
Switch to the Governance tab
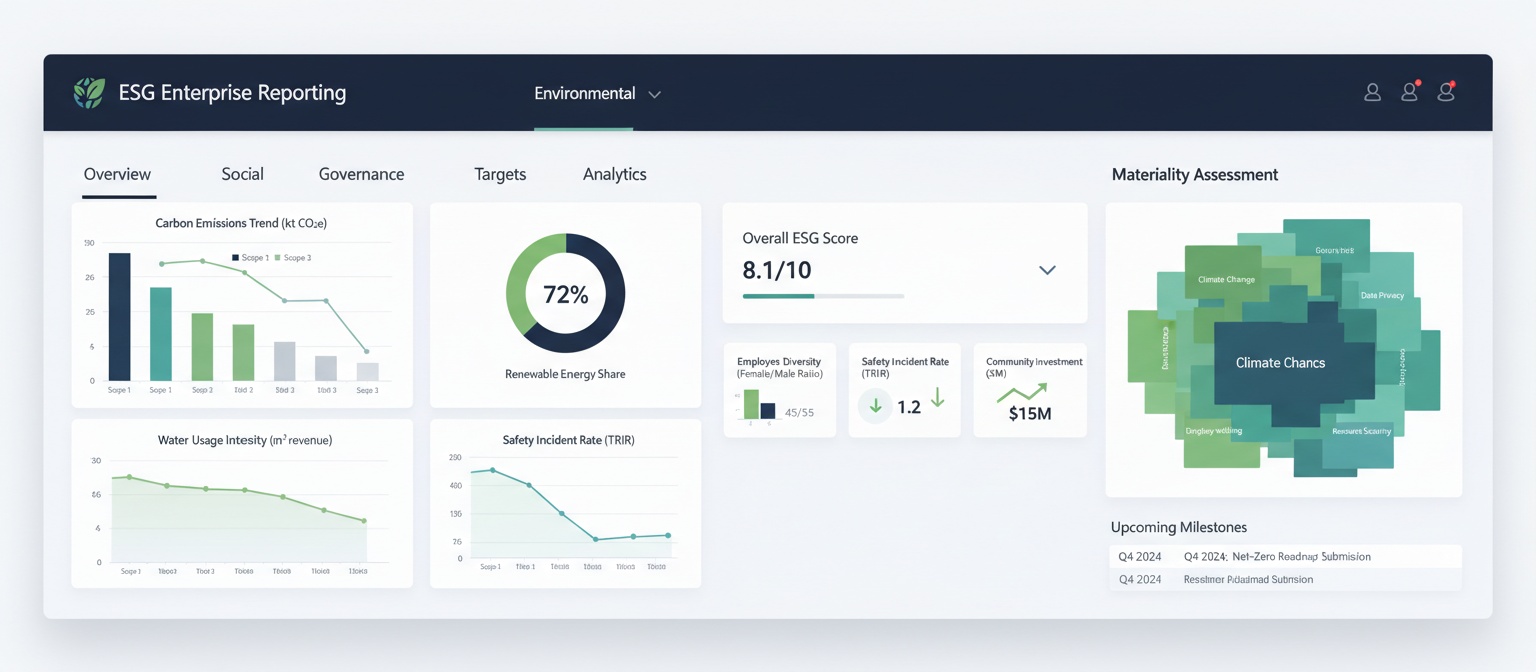tap(361, 174)
